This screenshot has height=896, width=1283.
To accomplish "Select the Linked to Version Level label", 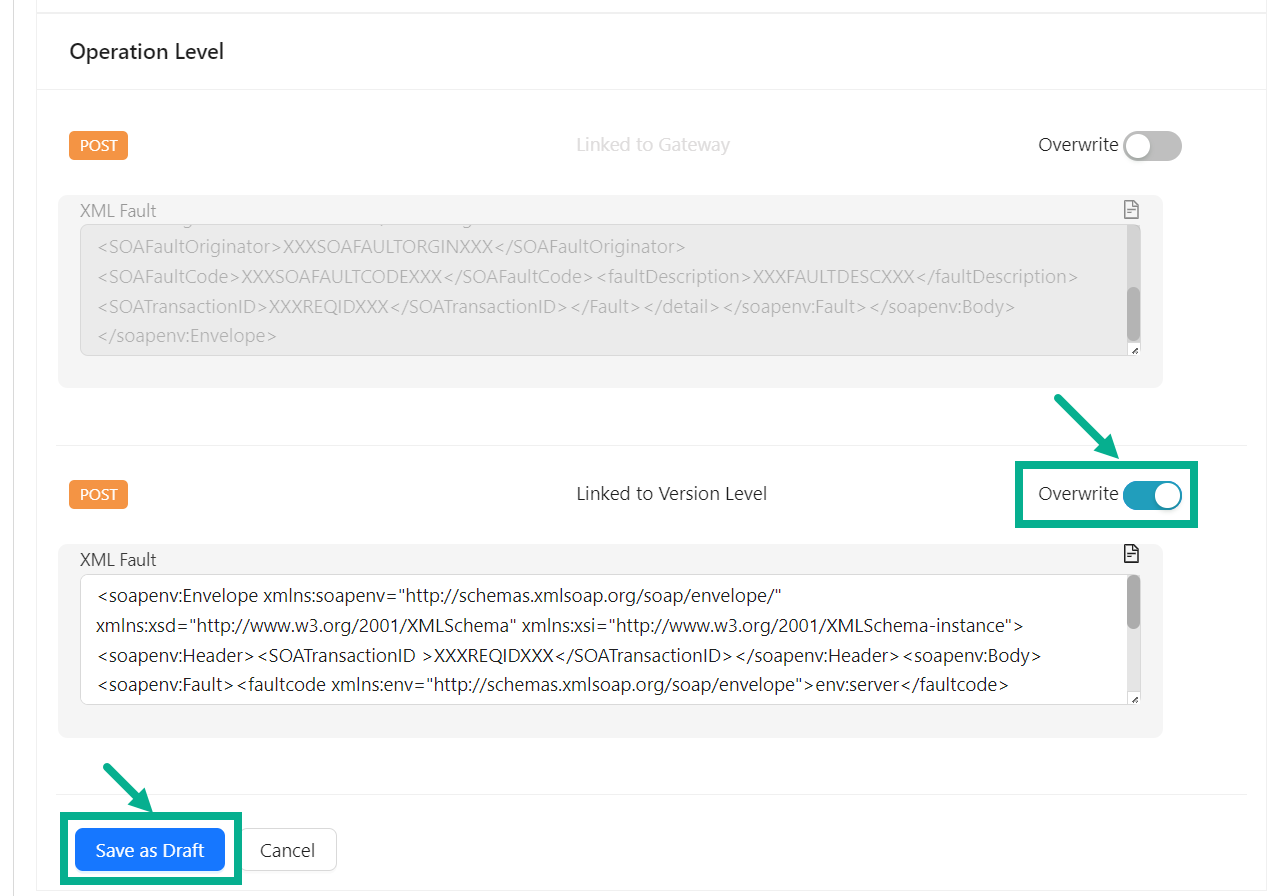I will [x=671, y=494].
